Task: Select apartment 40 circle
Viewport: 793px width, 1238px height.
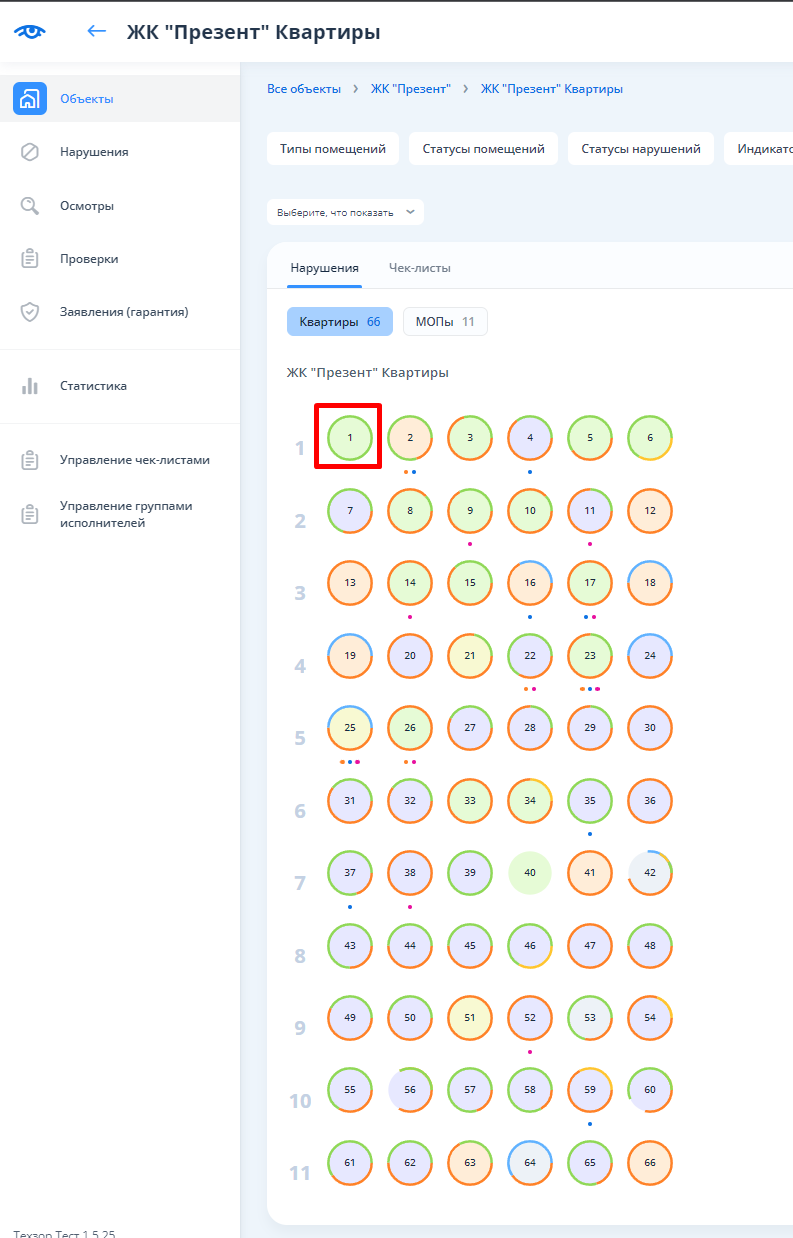Action: pos(530,873)
